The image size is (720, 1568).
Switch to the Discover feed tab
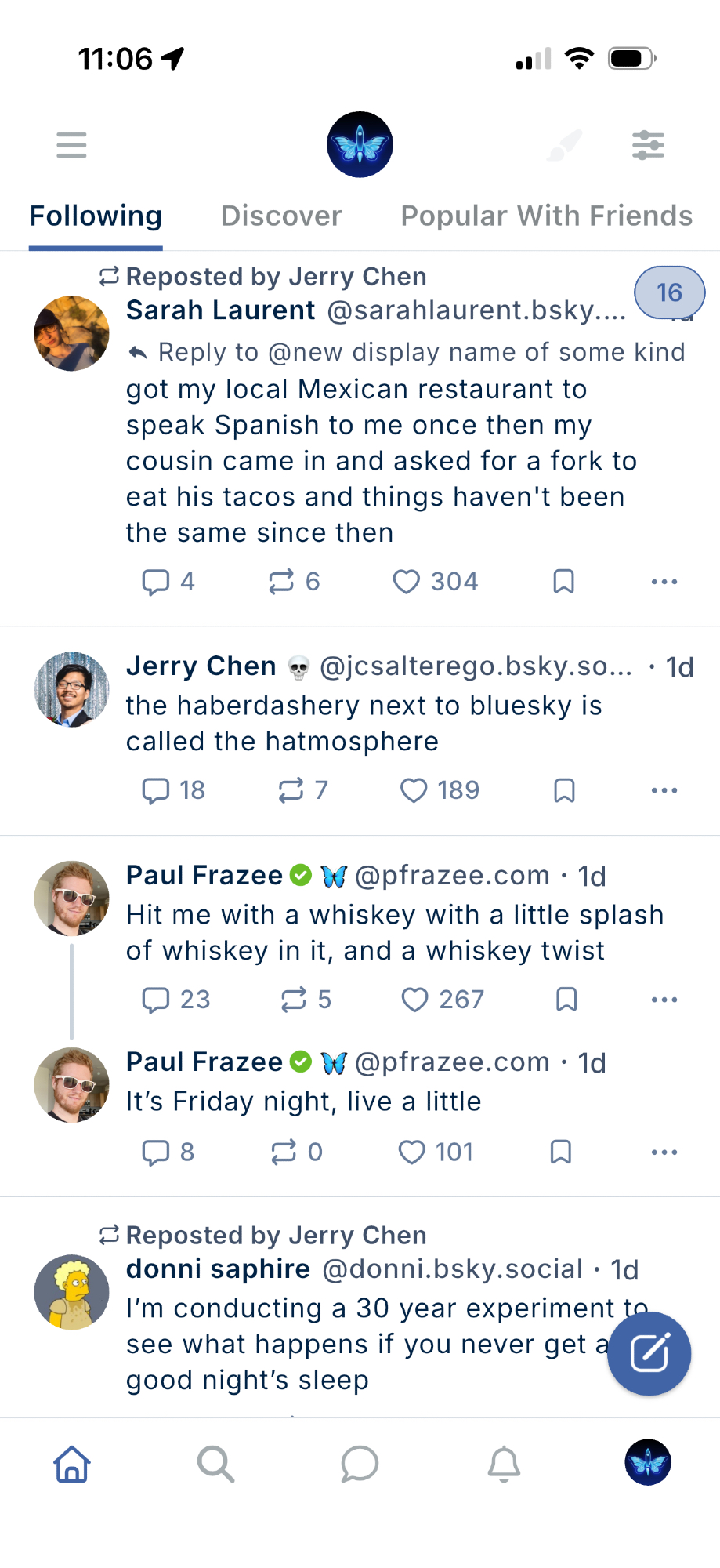(x=281, y=216)
